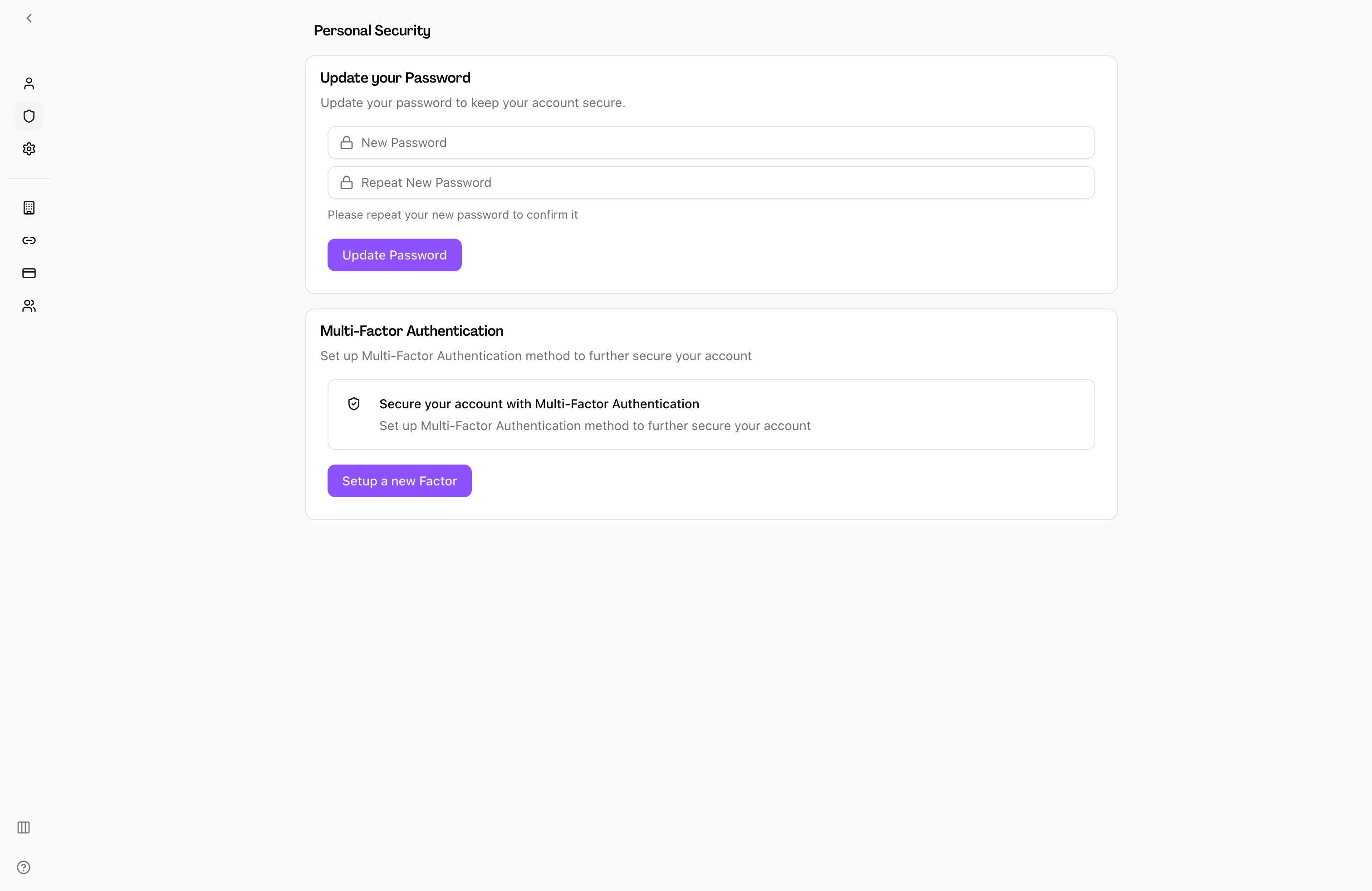Click the chain link icon in sidebar
Screen dimensions: 1372x891
[x=29, y=240]
